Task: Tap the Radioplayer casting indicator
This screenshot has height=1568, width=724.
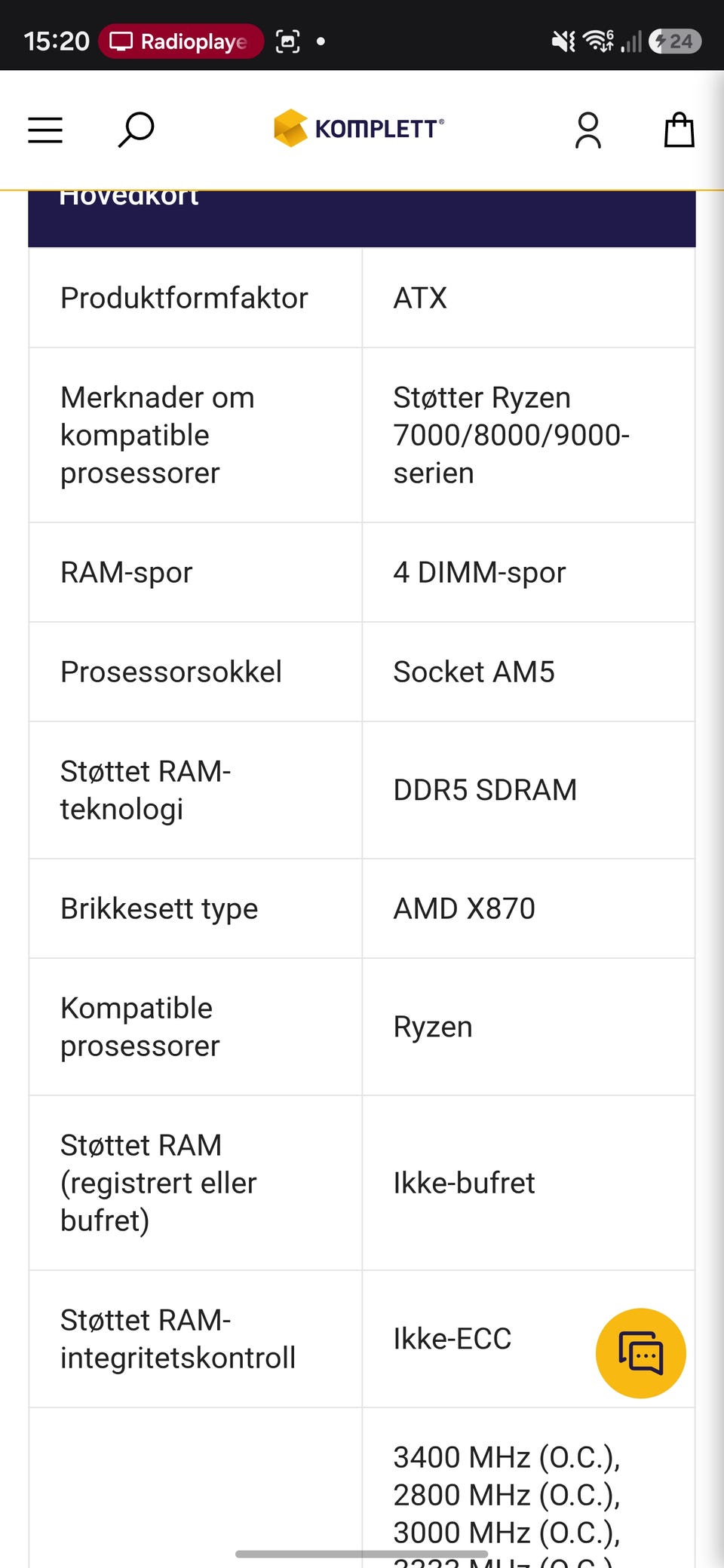Action: 181,41
